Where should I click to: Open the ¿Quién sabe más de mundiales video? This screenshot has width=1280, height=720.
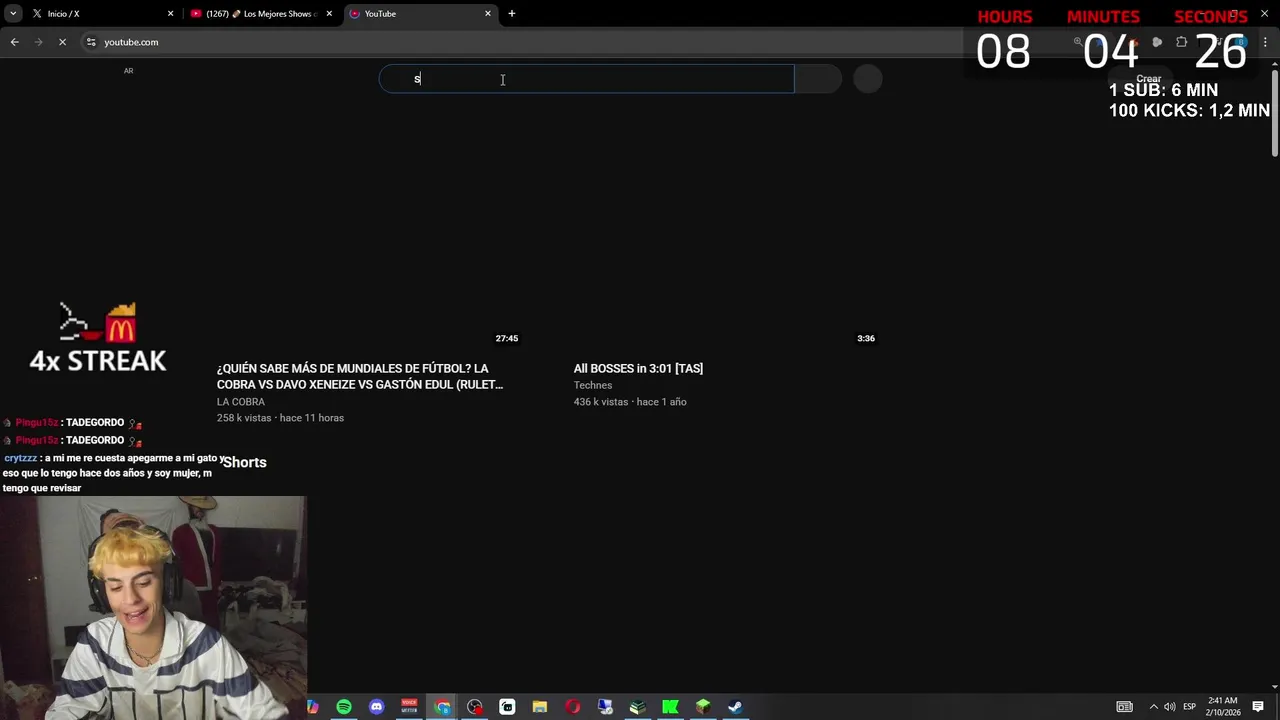coord(360,376)
